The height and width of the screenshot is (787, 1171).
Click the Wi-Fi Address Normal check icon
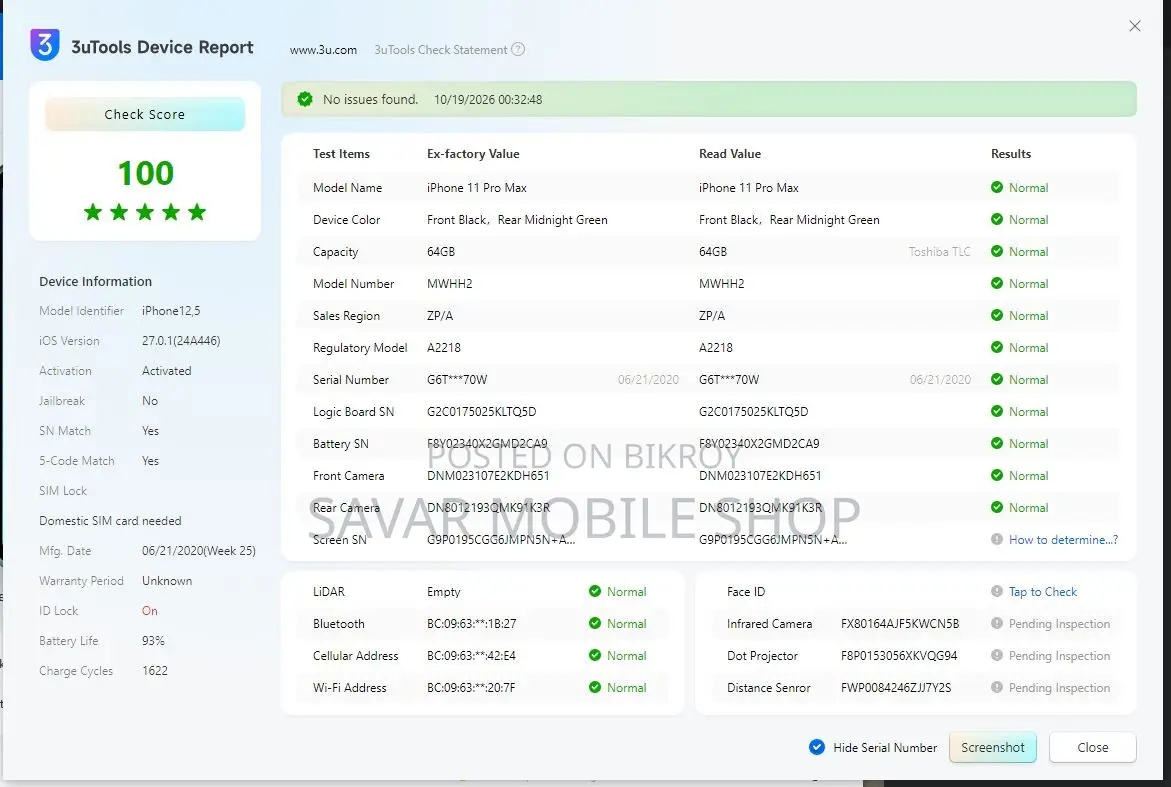(x=594, y=688)
